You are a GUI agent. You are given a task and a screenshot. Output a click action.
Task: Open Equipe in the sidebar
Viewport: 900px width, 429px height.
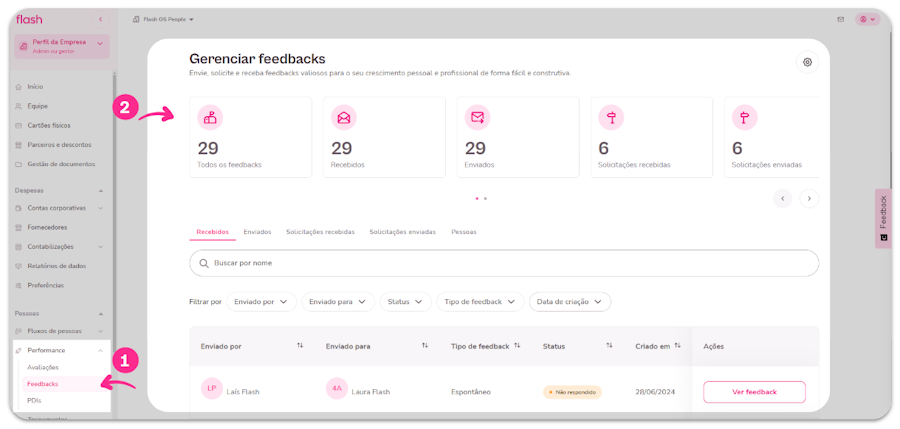[x=37, y=106]
